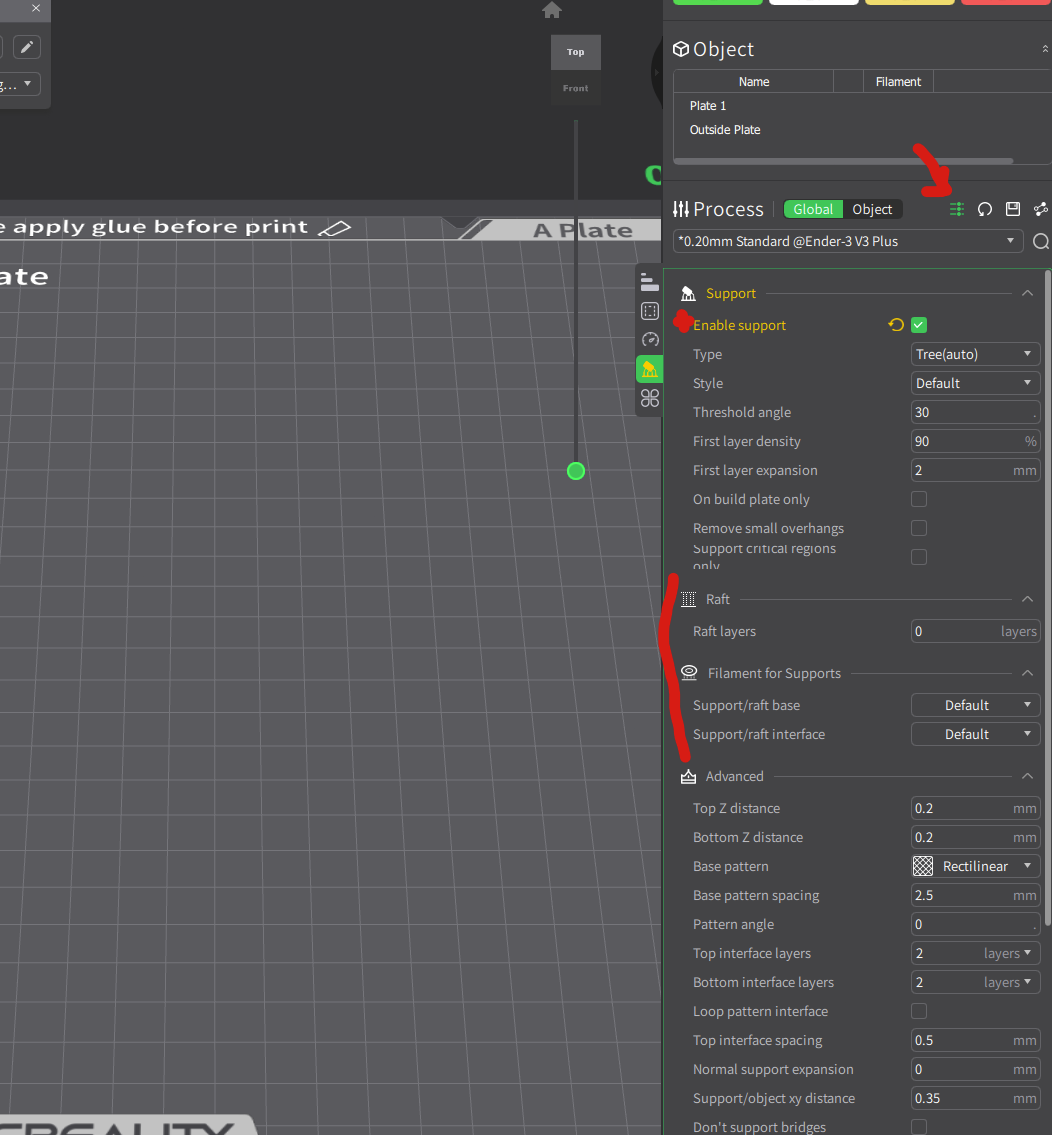Open the Others tab four-circles icon

(x=649, y=398)
